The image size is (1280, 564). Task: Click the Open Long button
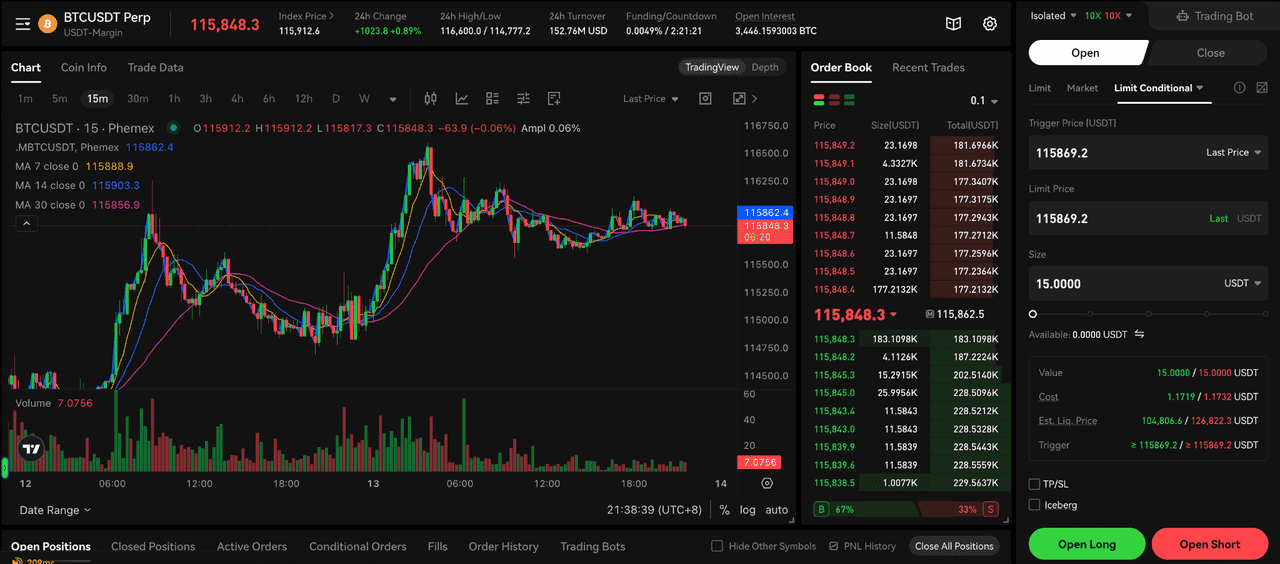point(1087,544)
